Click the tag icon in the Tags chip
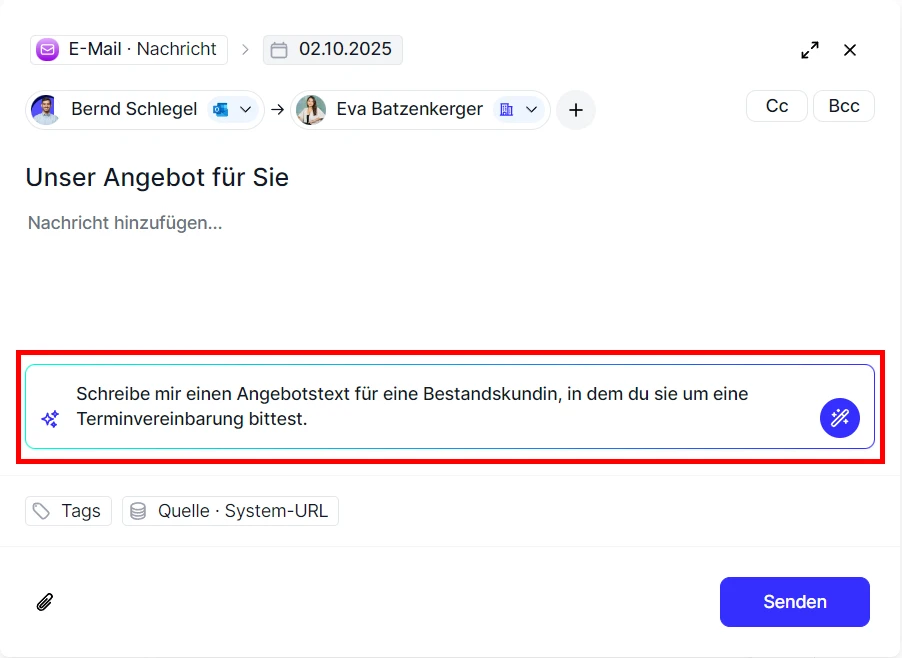Image resolution: width=902 pixels, height=658 pixels. tap(41, 511)
